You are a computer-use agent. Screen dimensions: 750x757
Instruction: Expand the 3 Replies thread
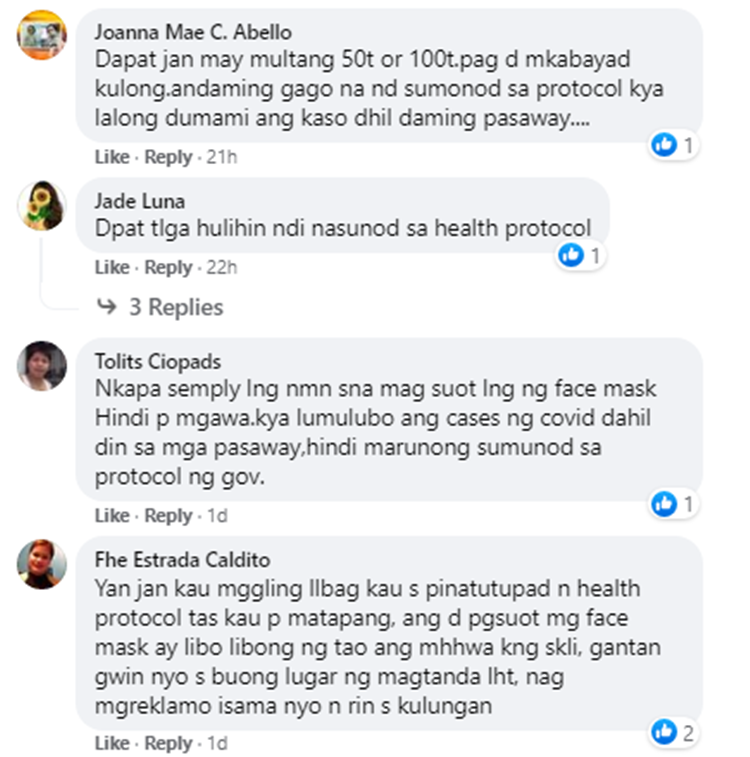[176, 307]
